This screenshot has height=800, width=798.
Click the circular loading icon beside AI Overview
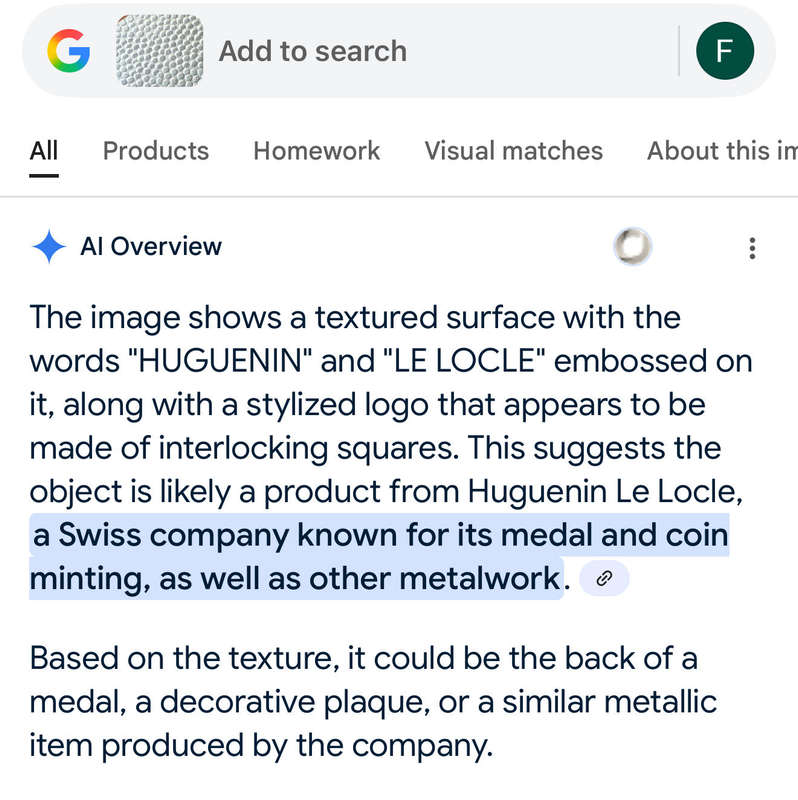pos(632,246)
